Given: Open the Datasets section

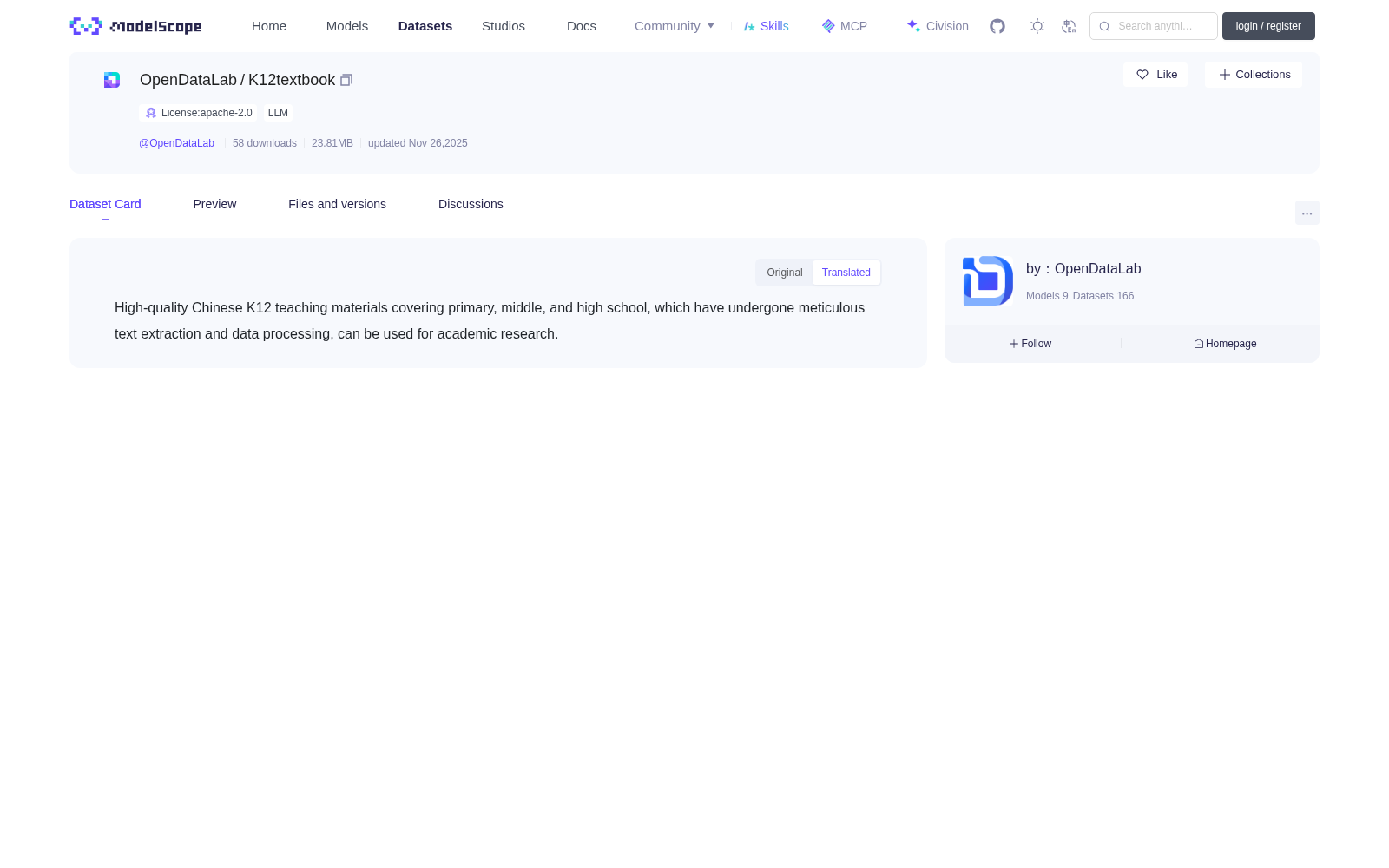Looking at the screenshot, I should coord(425,26).
